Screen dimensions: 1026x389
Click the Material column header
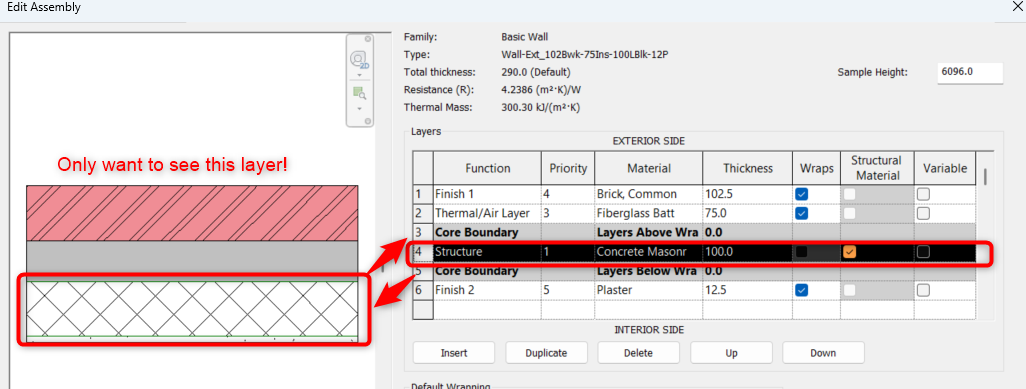click(x=648, y=168)
